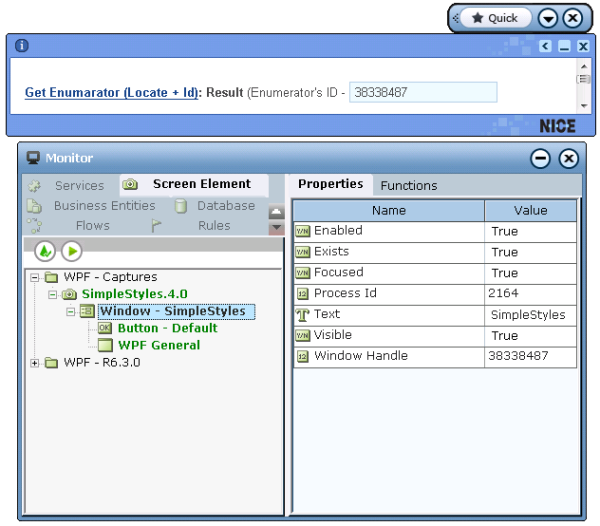Click the notification panel scroll up arrow
The height and width of the screenshot is (526, 600).
pos(584,66)
